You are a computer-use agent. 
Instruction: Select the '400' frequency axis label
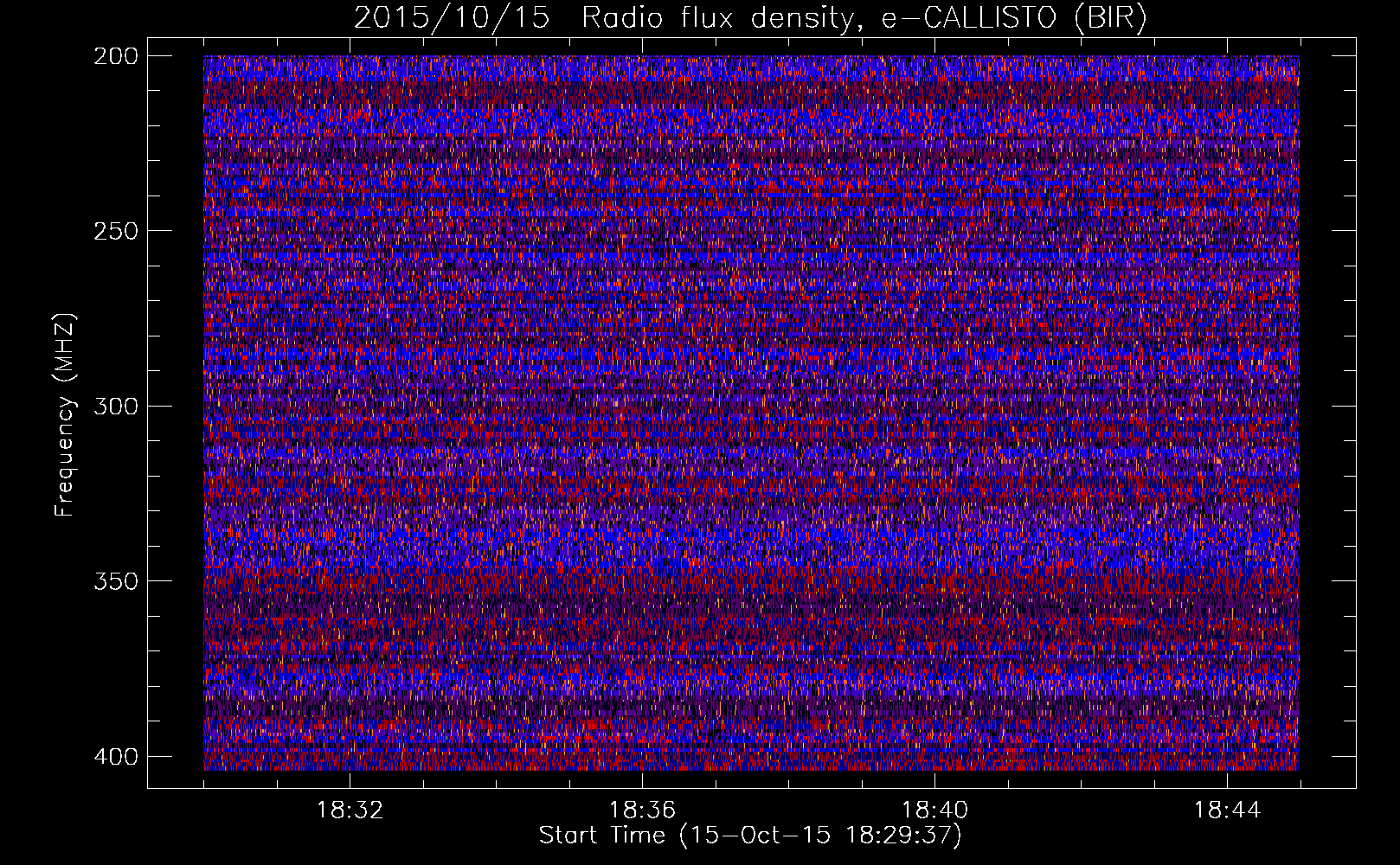[115, 756]
